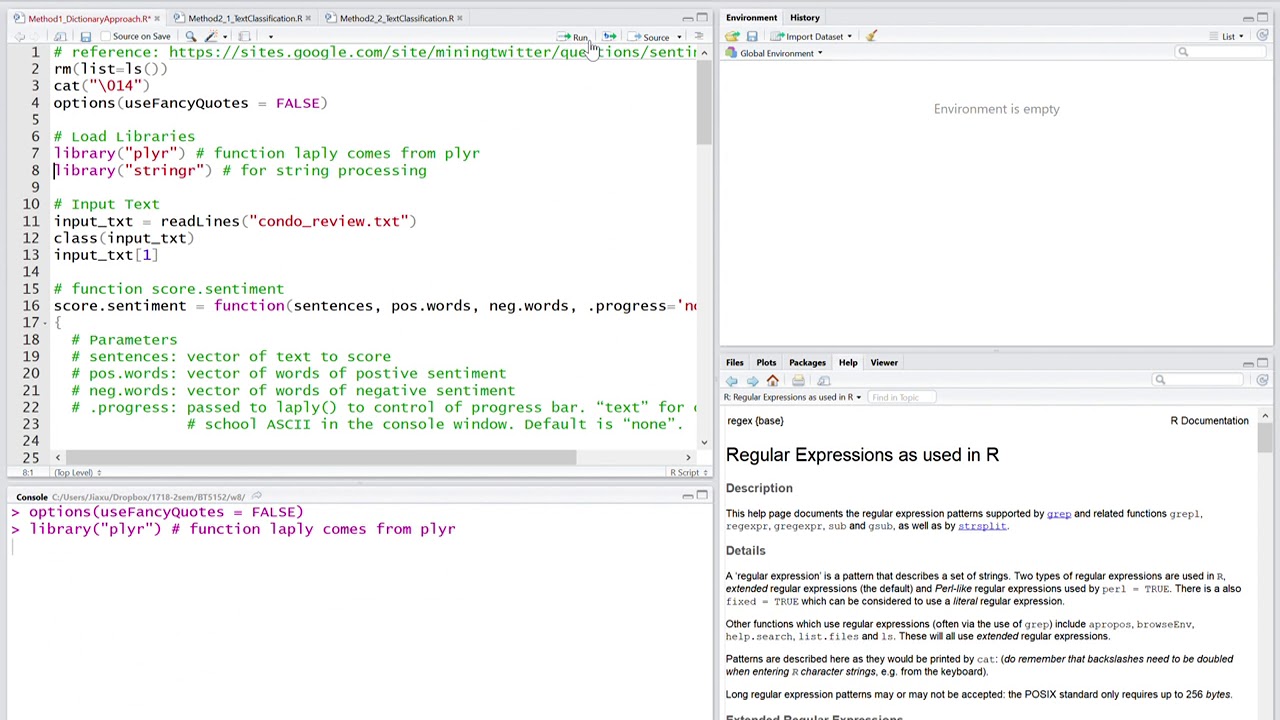Click the save workspace disk icon in Environment
This screenshot has width=1280, height=720.
click(752, 37)
